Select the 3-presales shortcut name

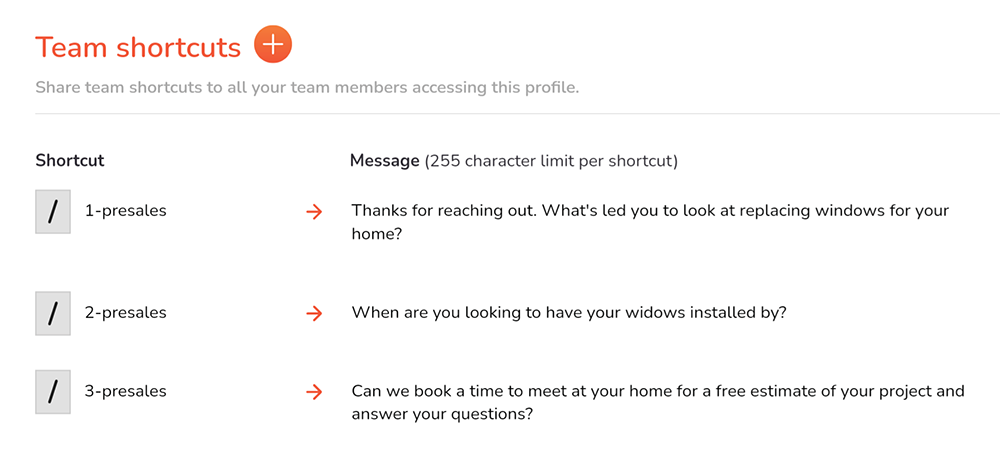pos(126,391)
